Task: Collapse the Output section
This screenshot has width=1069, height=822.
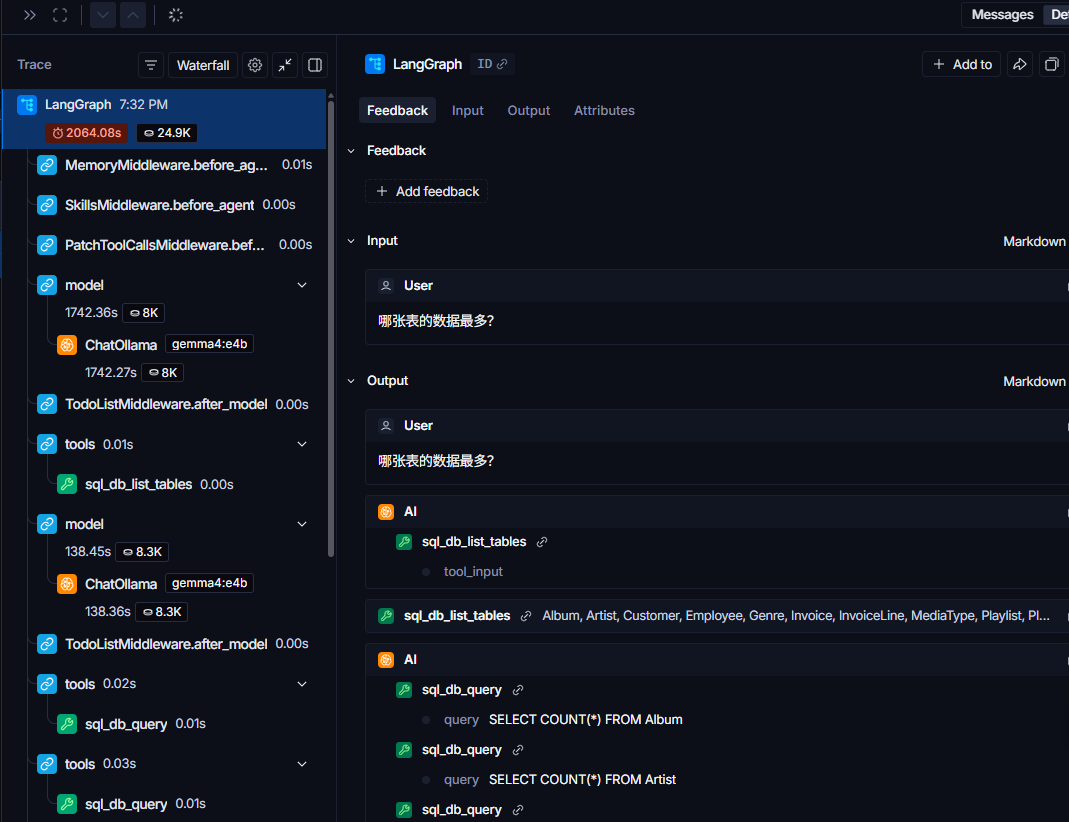Action: tap(351, 381)
